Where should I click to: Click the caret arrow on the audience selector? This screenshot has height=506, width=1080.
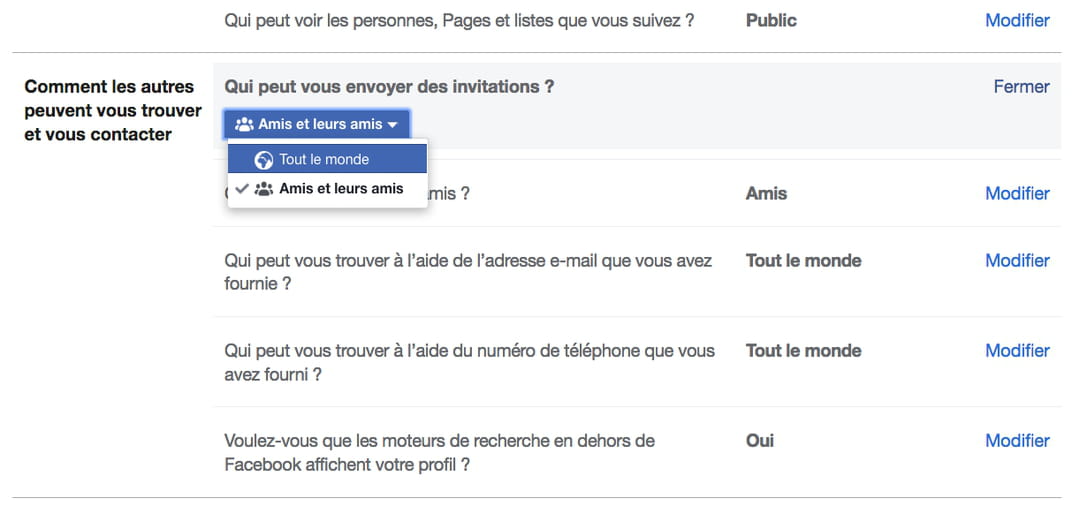click(x=393, y=125)
